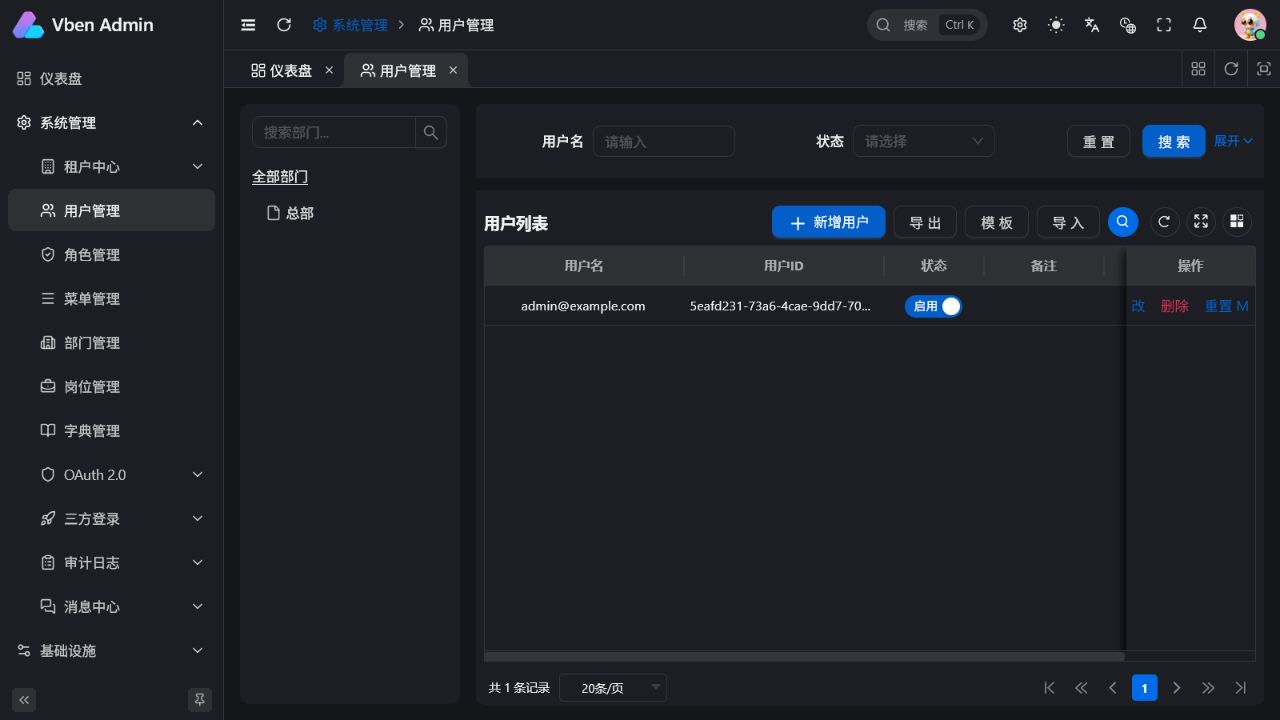Go to 部门管理 in the sidebar
This screenshot has height=720, width=1280.
click(111, 343)
